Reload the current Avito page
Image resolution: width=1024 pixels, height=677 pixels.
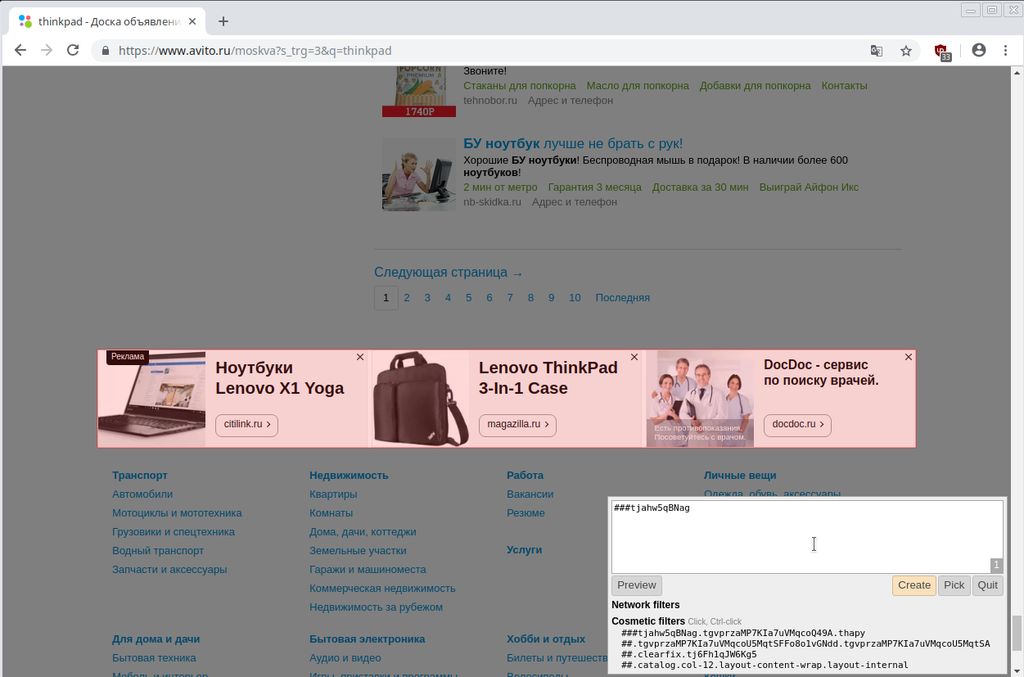pyautogui.click(x=72, y=50)
